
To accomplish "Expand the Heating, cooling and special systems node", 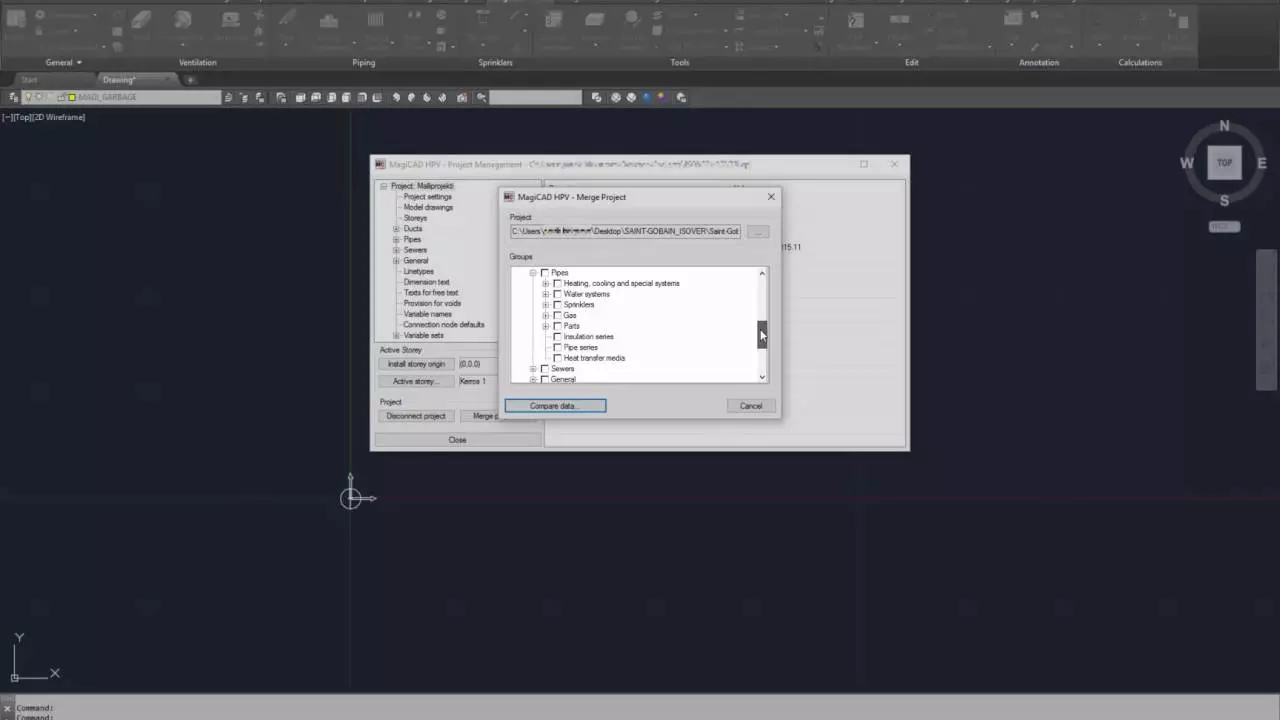I will [x=545, y=283].
